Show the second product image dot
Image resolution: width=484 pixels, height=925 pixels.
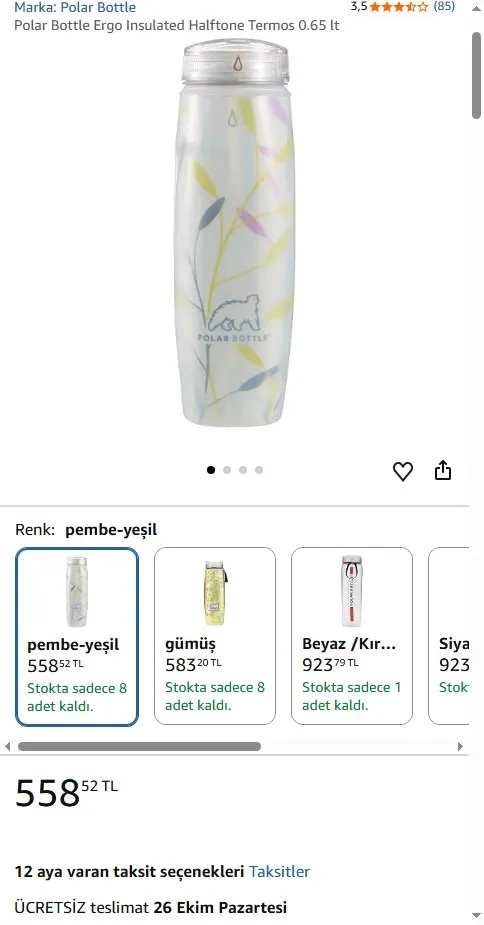click(227, 470)
